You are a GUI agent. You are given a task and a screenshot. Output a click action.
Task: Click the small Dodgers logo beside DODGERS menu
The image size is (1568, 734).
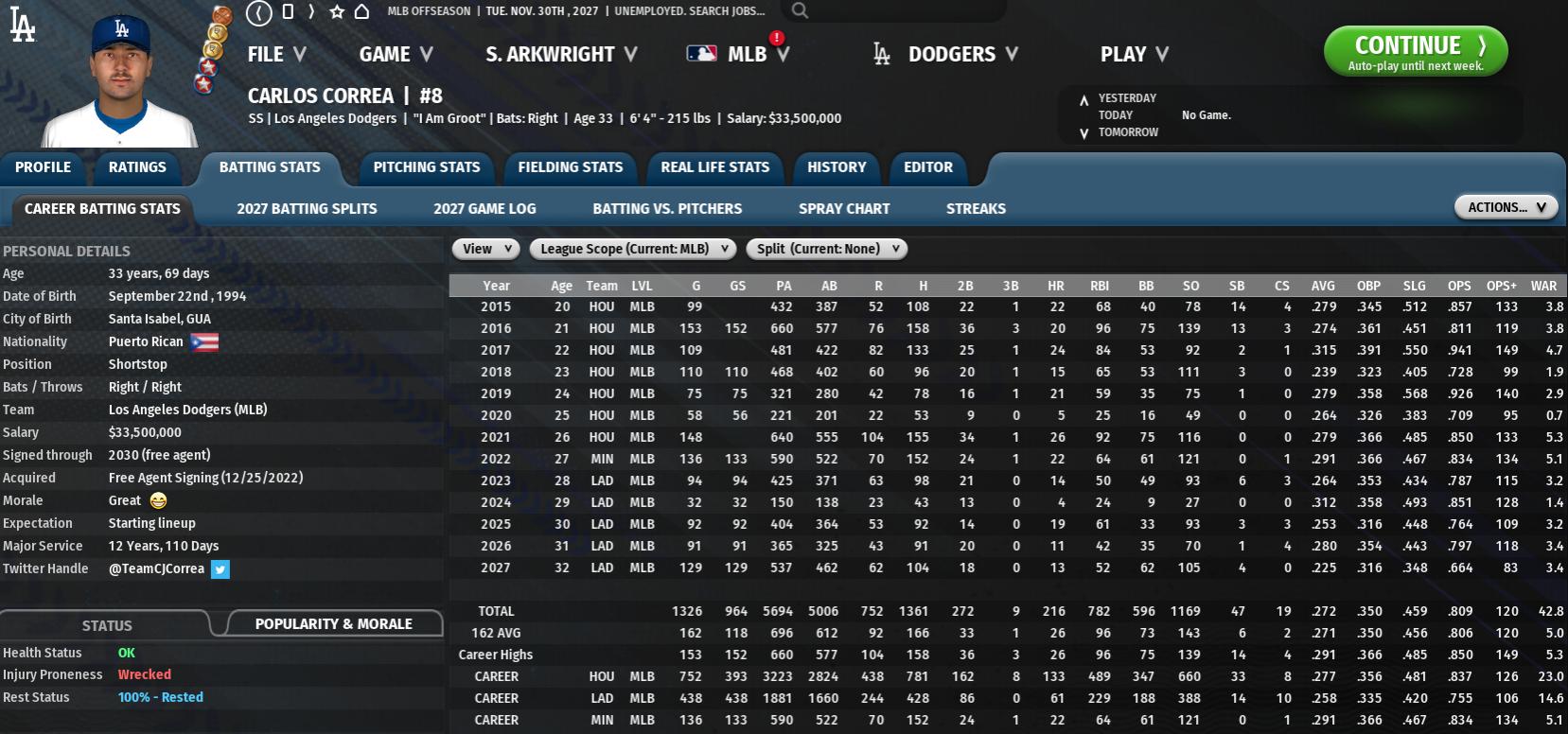(x=882, y=54)
